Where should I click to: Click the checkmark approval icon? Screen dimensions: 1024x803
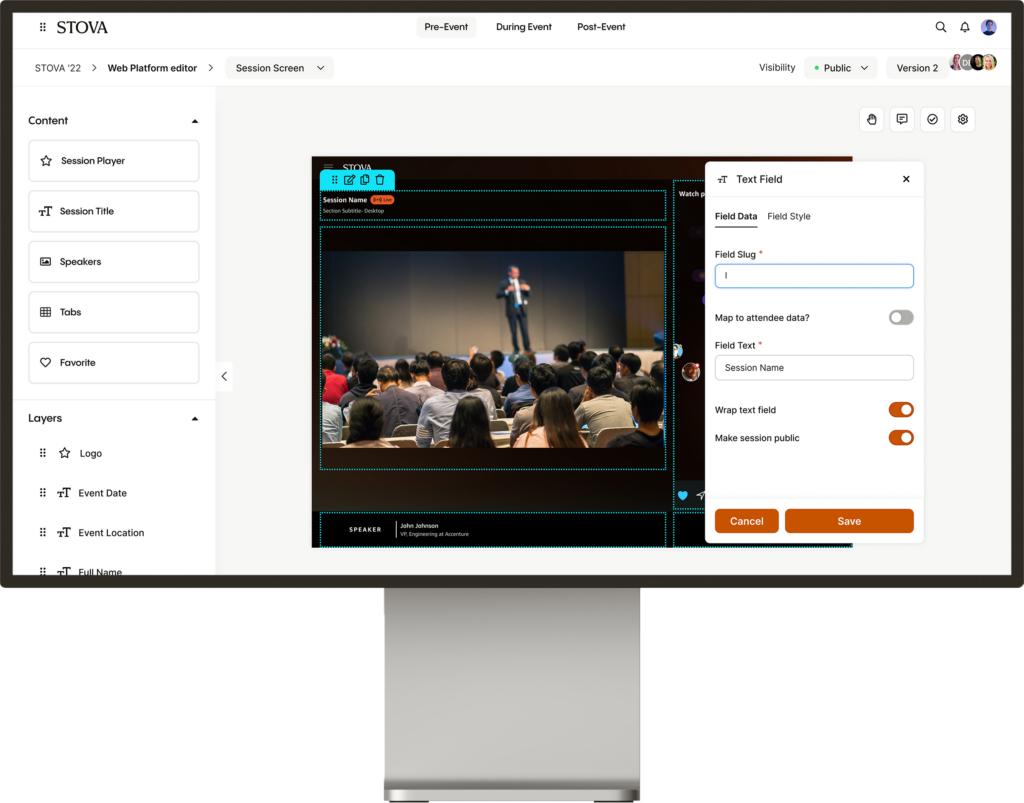pos(932,119)
